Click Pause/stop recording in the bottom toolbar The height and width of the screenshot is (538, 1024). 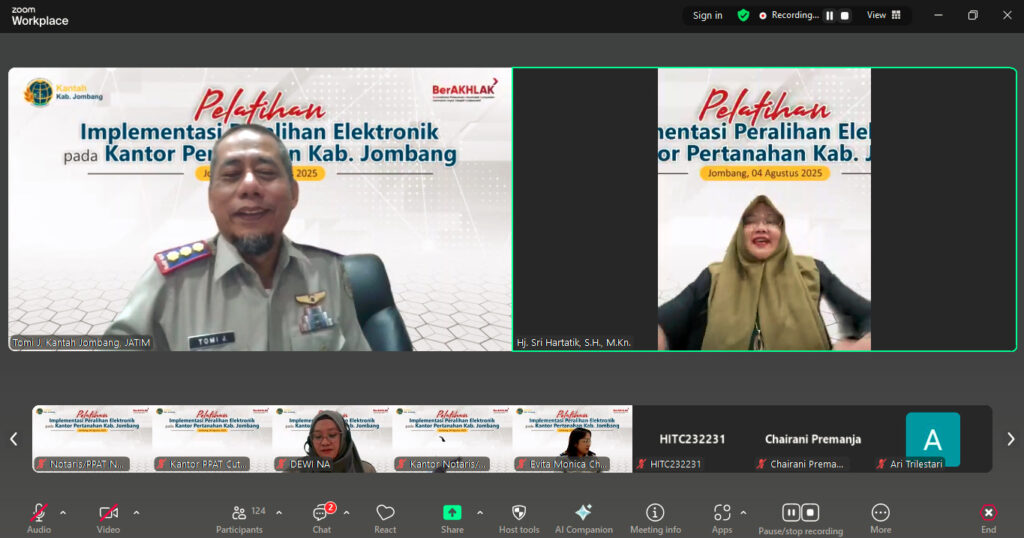pyautogui.click(x=801, y=518)
